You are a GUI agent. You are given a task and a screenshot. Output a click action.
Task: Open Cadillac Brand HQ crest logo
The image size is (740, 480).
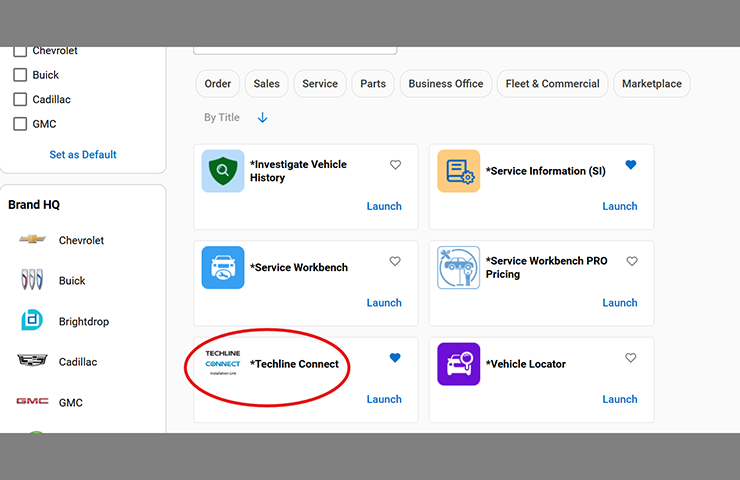tap(32, 361)
